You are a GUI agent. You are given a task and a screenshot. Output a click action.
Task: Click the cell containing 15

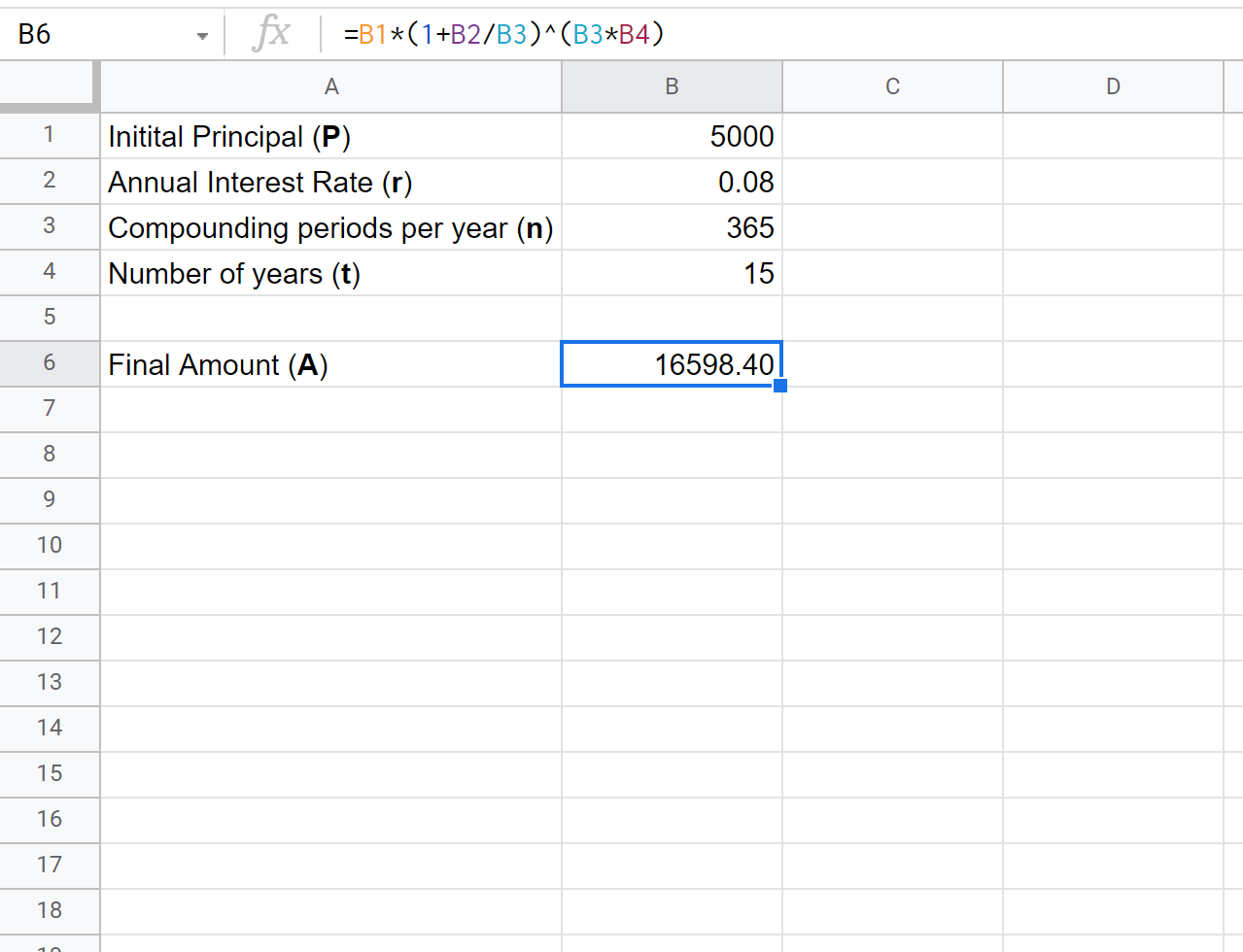click(672, 274)
